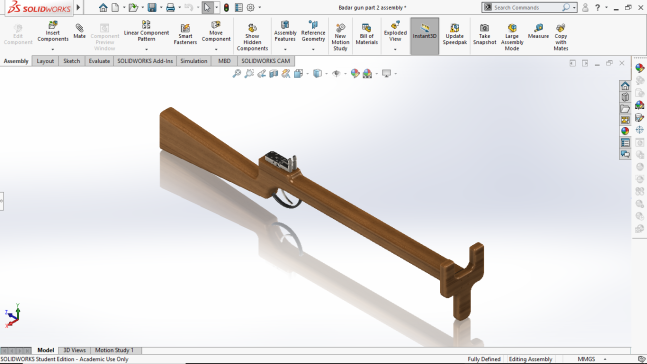Open File Explorer folder in task pane
This screenshot has width=647, height=364.
click(x=625, y=109)
